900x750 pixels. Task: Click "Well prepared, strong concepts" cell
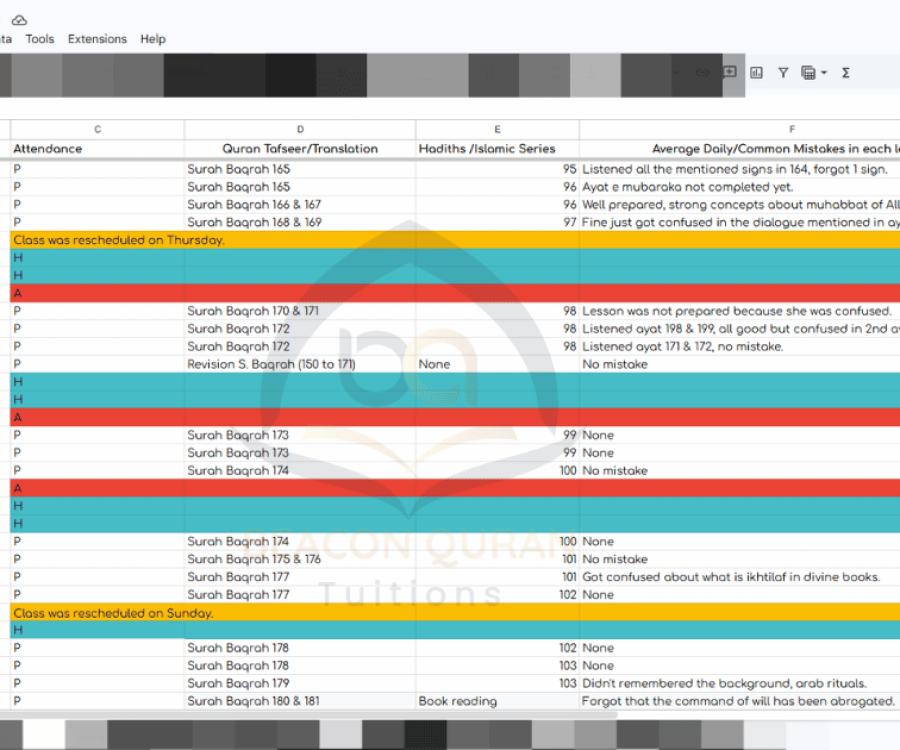pos(739,204)
